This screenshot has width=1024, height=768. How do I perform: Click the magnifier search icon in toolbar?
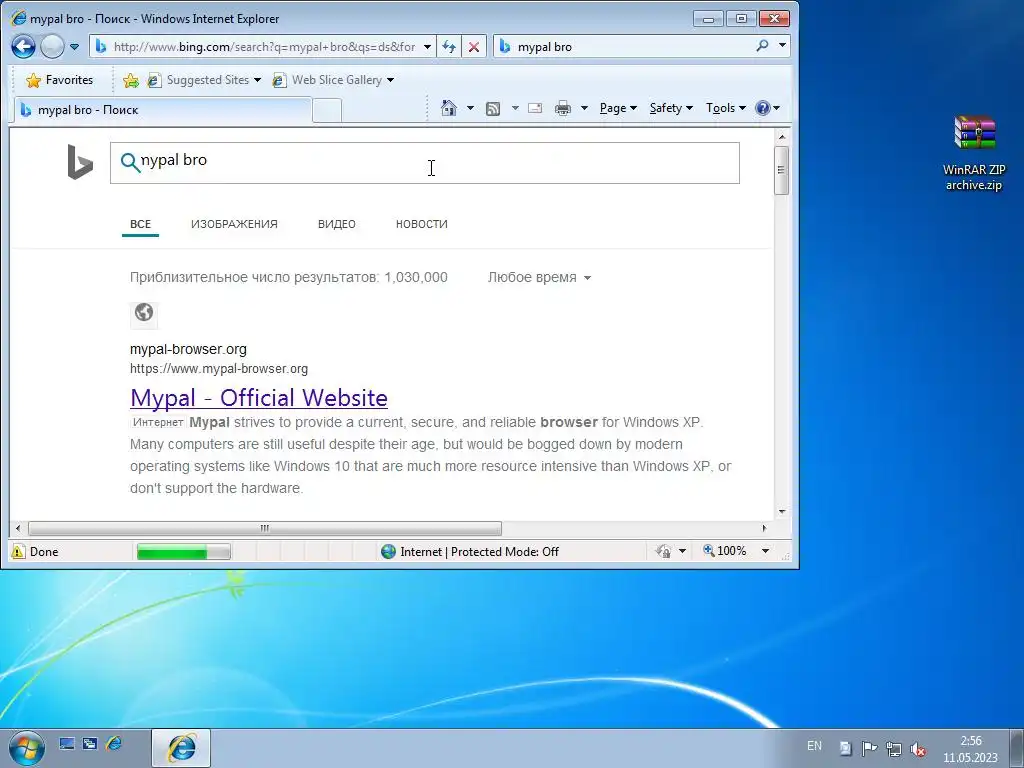(x=762, y=46)
